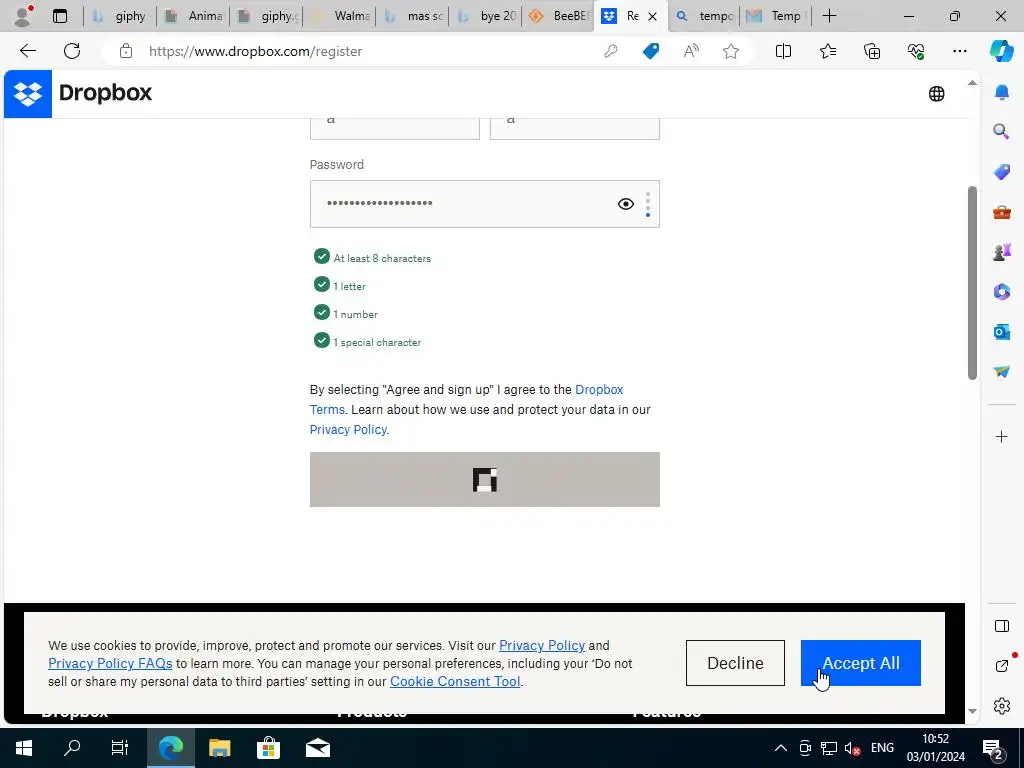Image resolution: width=1024 pixels, height=768 pixels.
Task: Add this page to favorites star
Action: 731,51
